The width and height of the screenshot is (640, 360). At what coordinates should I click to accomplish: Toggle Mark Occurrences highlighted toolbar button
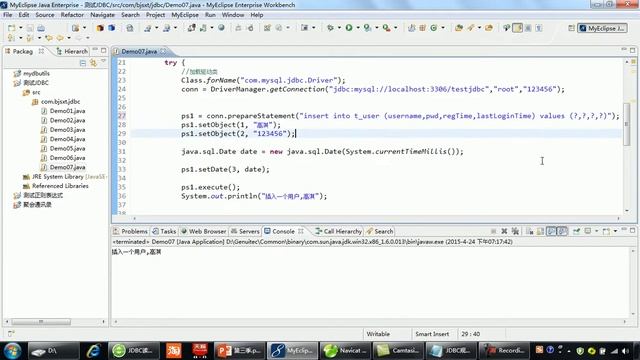[x=518, y=28]
